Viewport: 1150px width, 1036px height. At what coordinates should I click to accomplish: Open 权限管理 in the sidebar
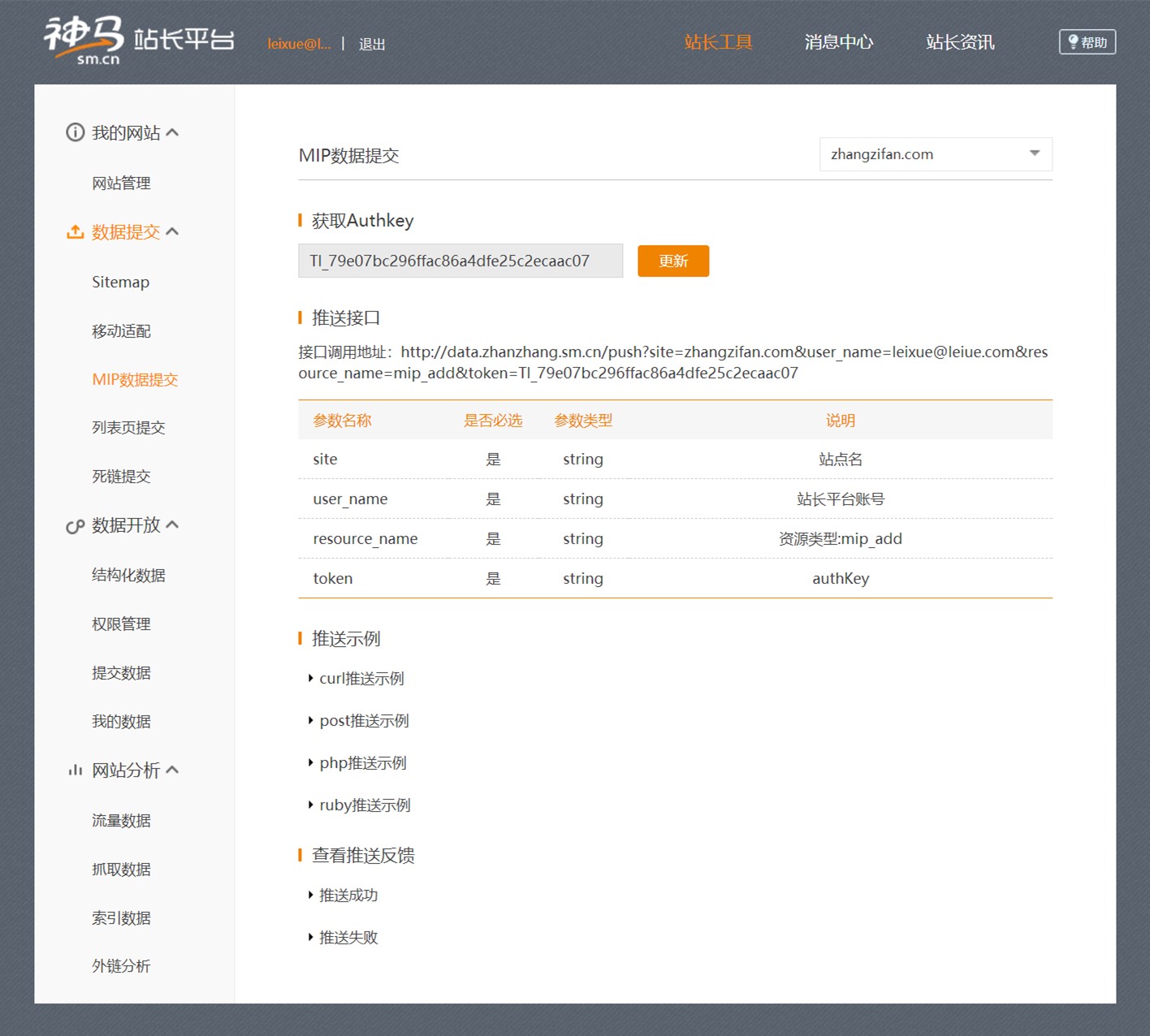point(121,624)
